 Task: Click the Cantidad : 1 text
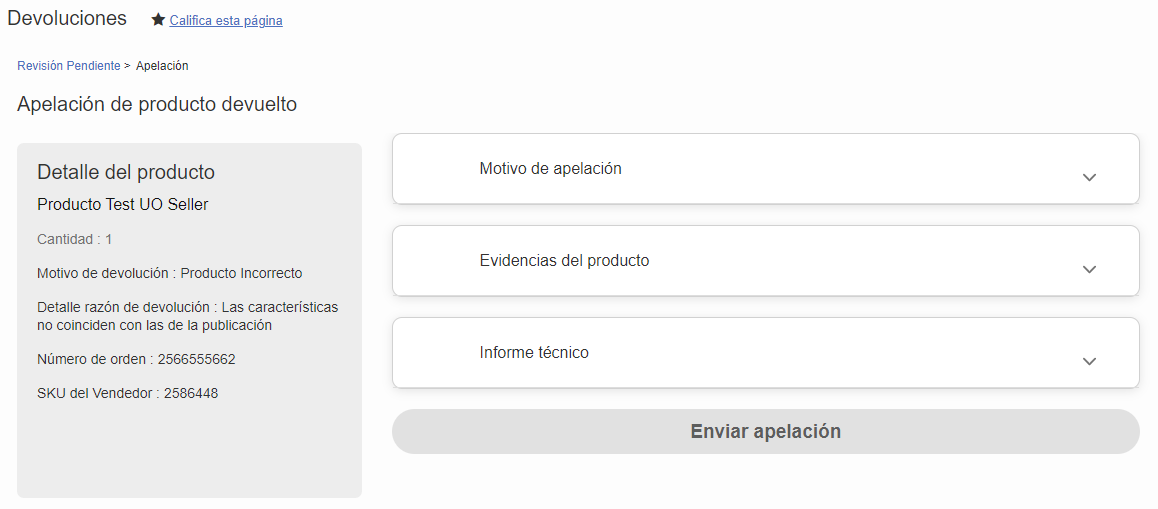(x=75, y=239)
